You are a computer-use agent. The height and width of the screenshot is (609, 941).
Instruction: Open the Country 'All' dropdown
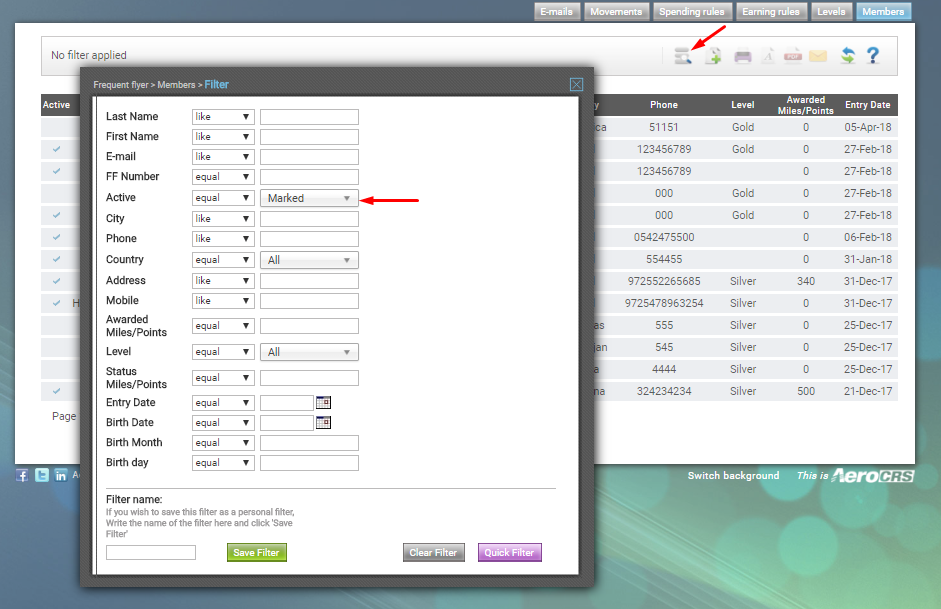click(309, 260)
